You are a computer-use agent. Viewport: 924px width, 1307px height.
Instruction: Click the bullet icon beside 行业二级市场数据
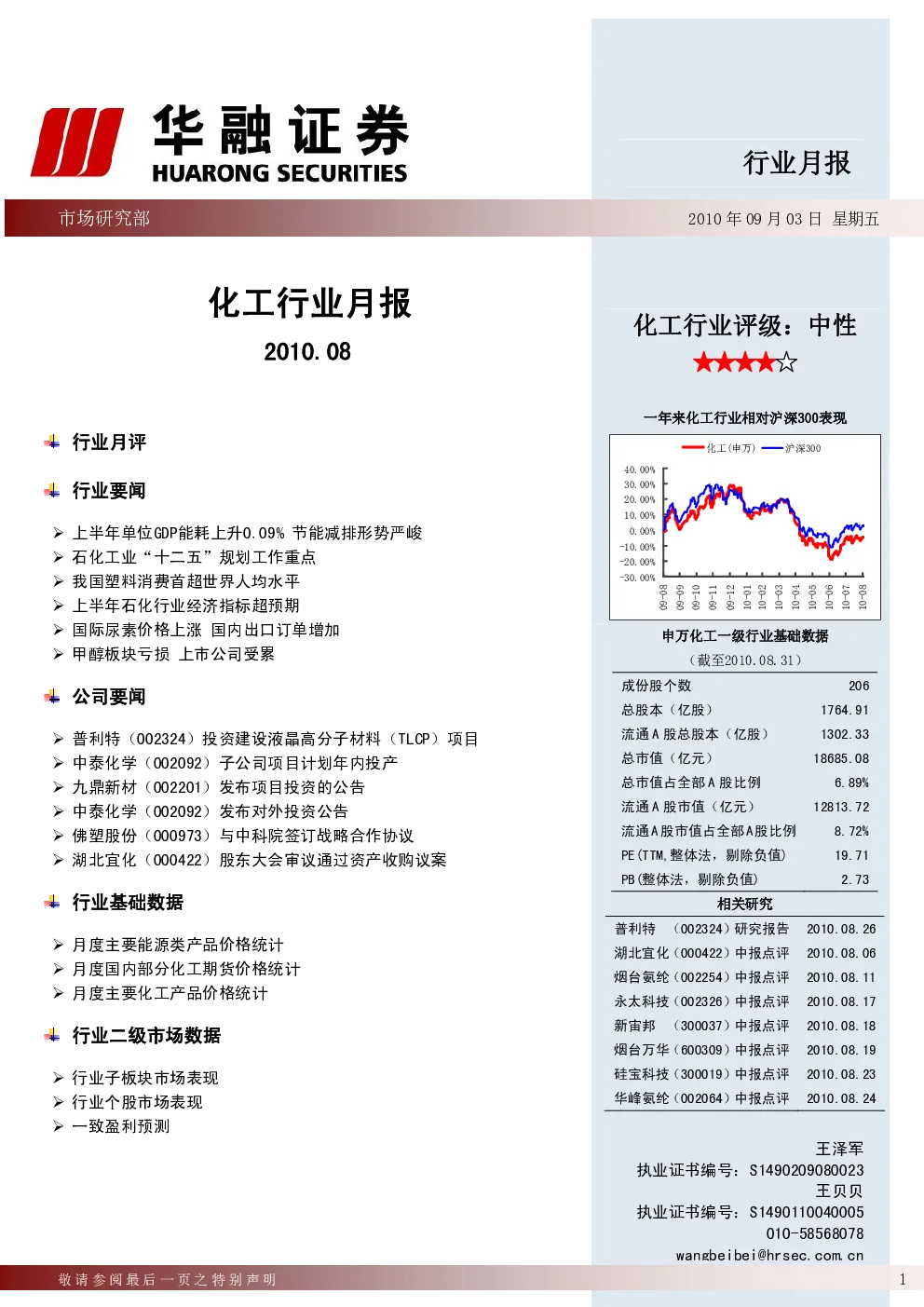pyautogui.click(x=52, y=1035)
